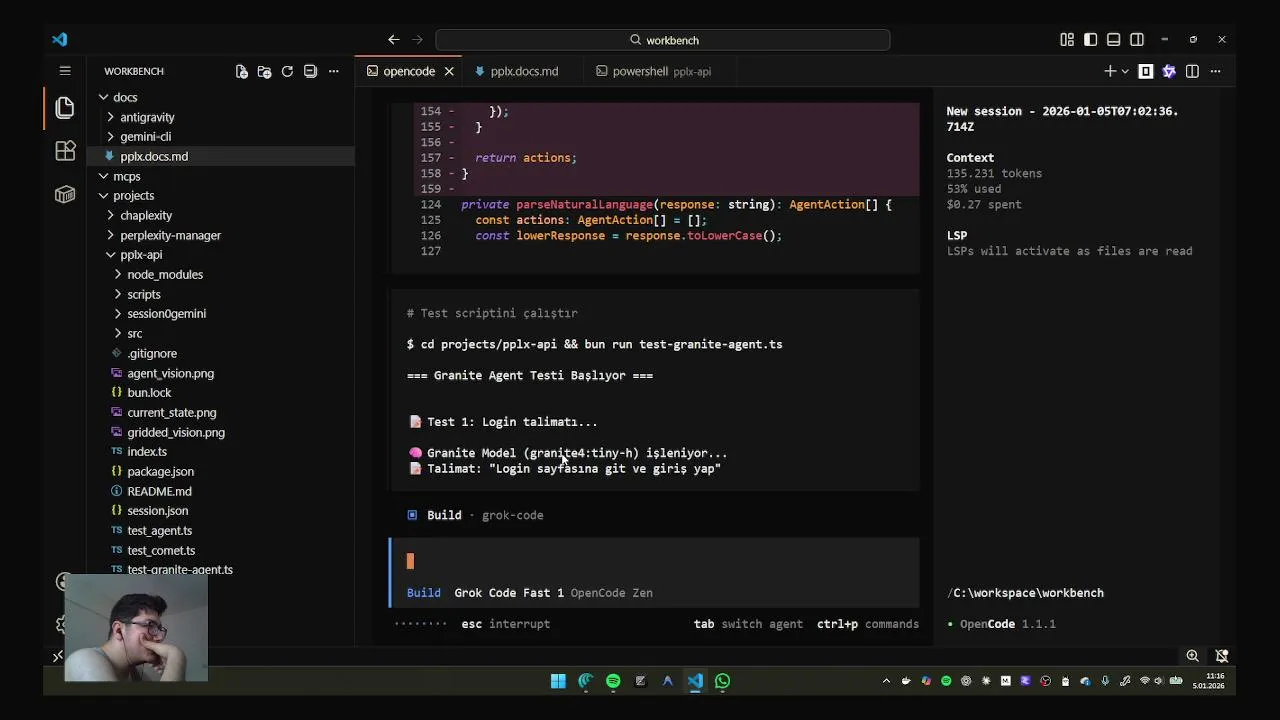Go forward in navigation history
The image size is (1280, 720).
click(417, 40)
